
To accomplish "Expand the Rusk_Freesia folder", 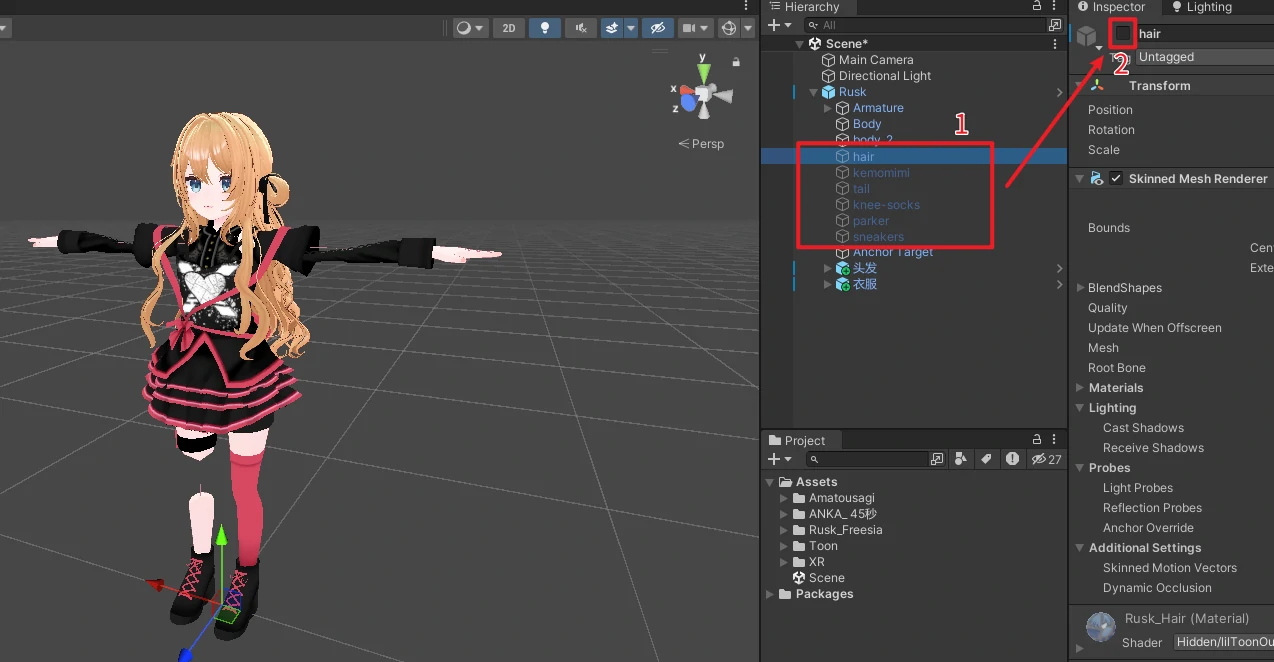I will pos(783,530).
